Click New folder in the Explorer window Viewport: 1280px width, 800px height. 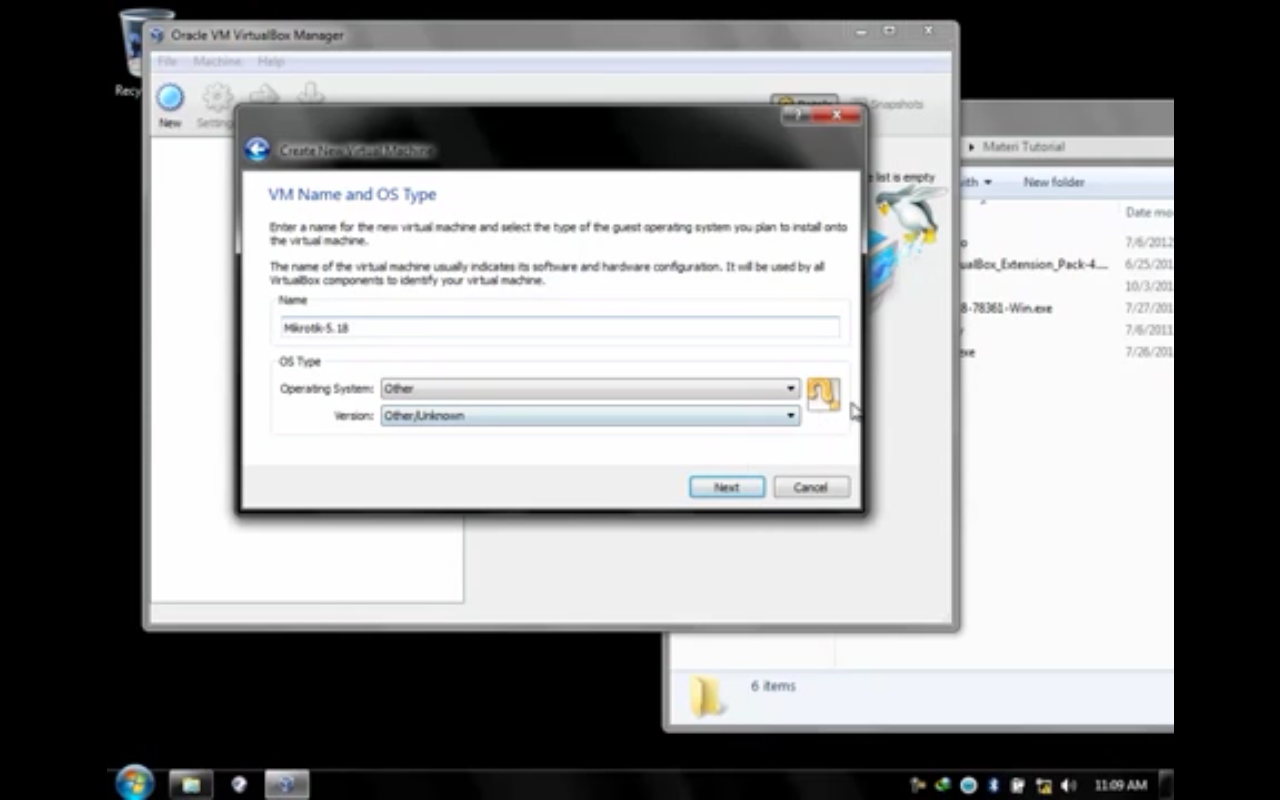pos(1054,182)
